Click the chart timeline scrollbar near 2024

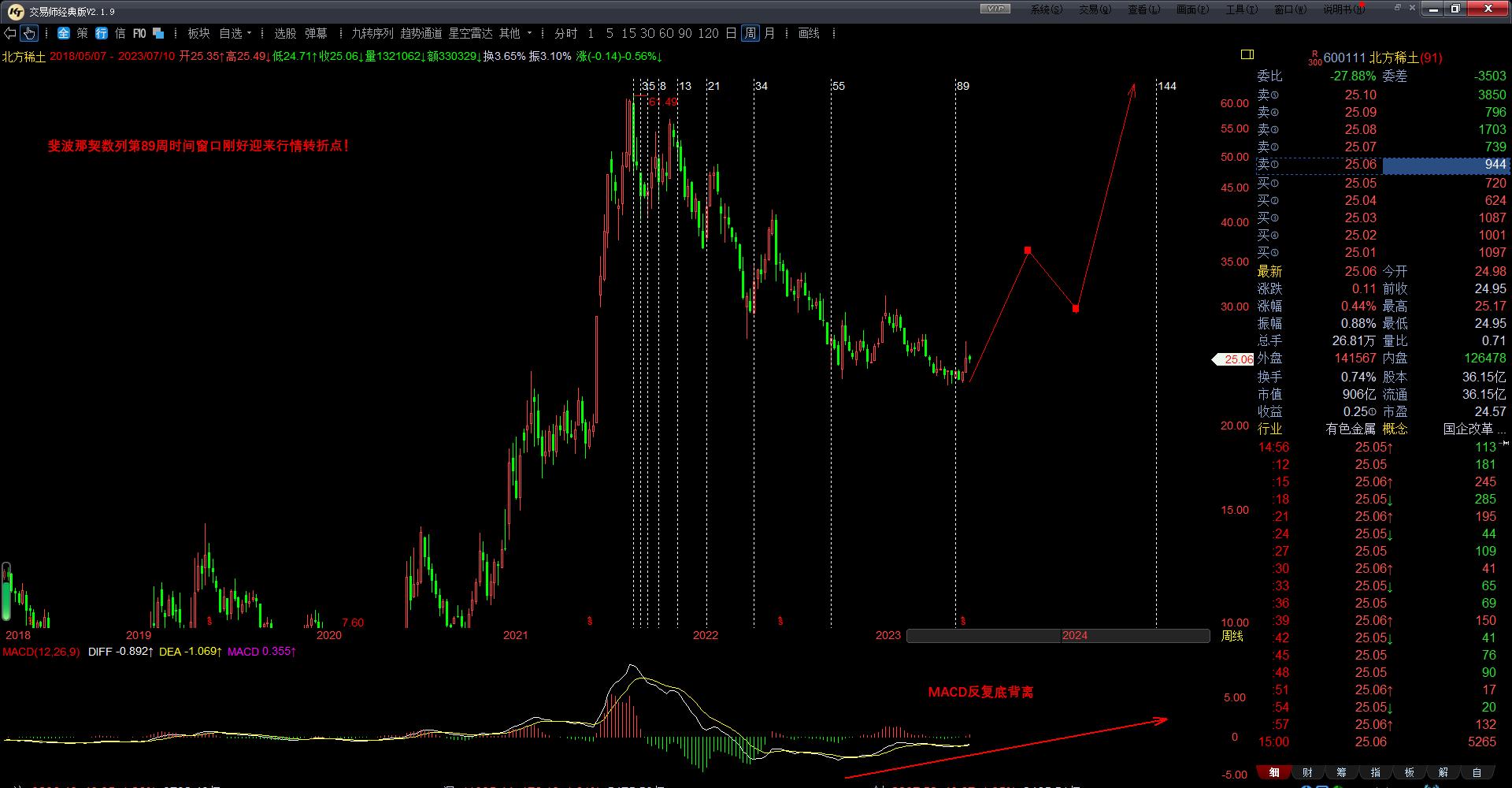[1058, 635]
